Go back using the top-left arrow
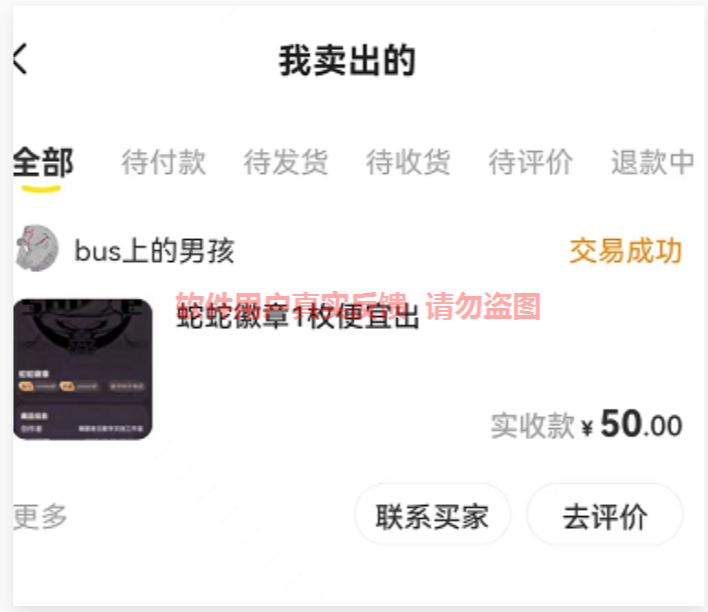This screenshot has height=612, width=708. pos(20,59)
